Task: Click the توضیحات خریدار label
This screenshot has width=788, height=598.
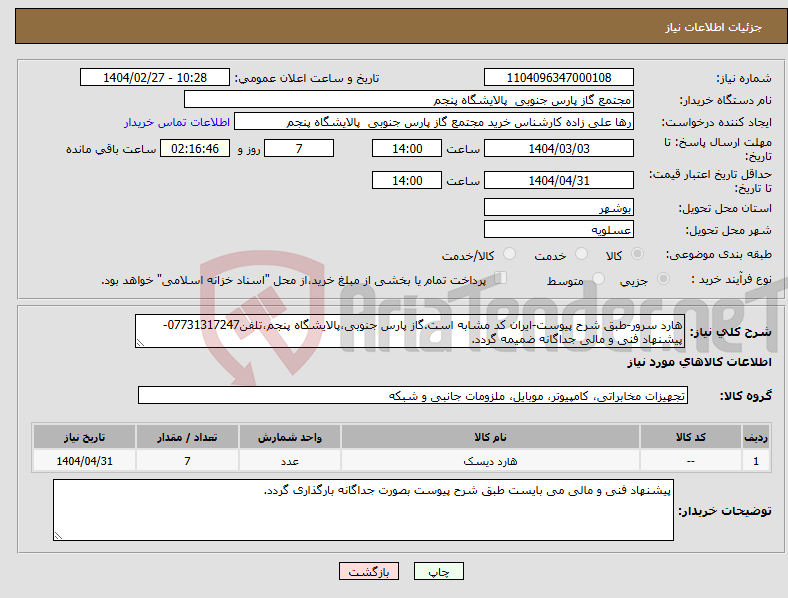Action: click(725, 511)
